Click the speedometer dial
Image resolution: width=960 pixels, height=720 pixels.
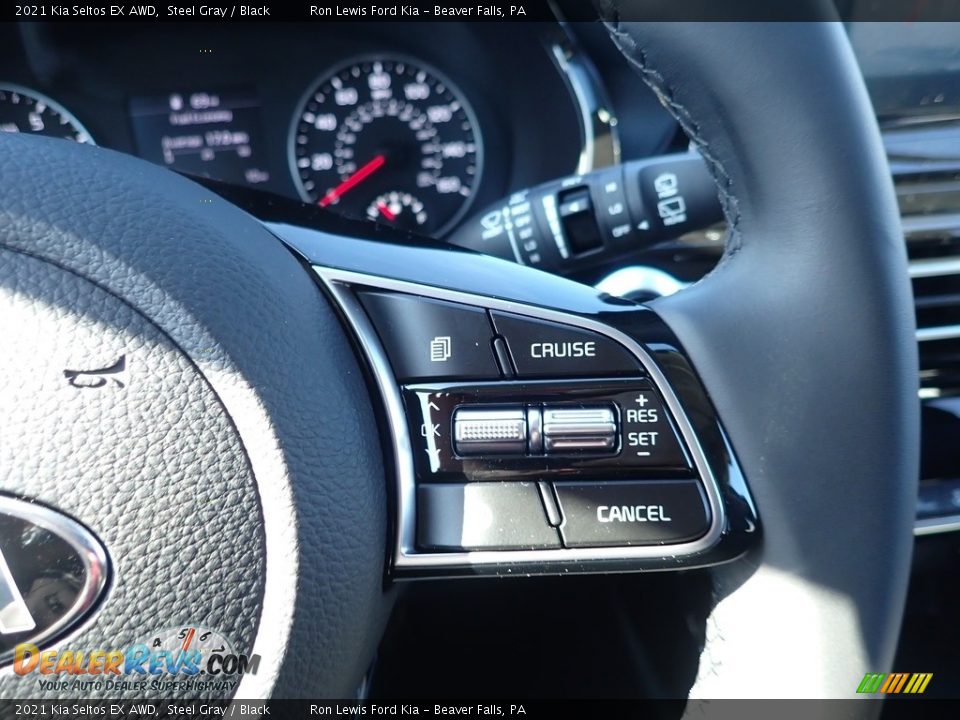[385, 143]
